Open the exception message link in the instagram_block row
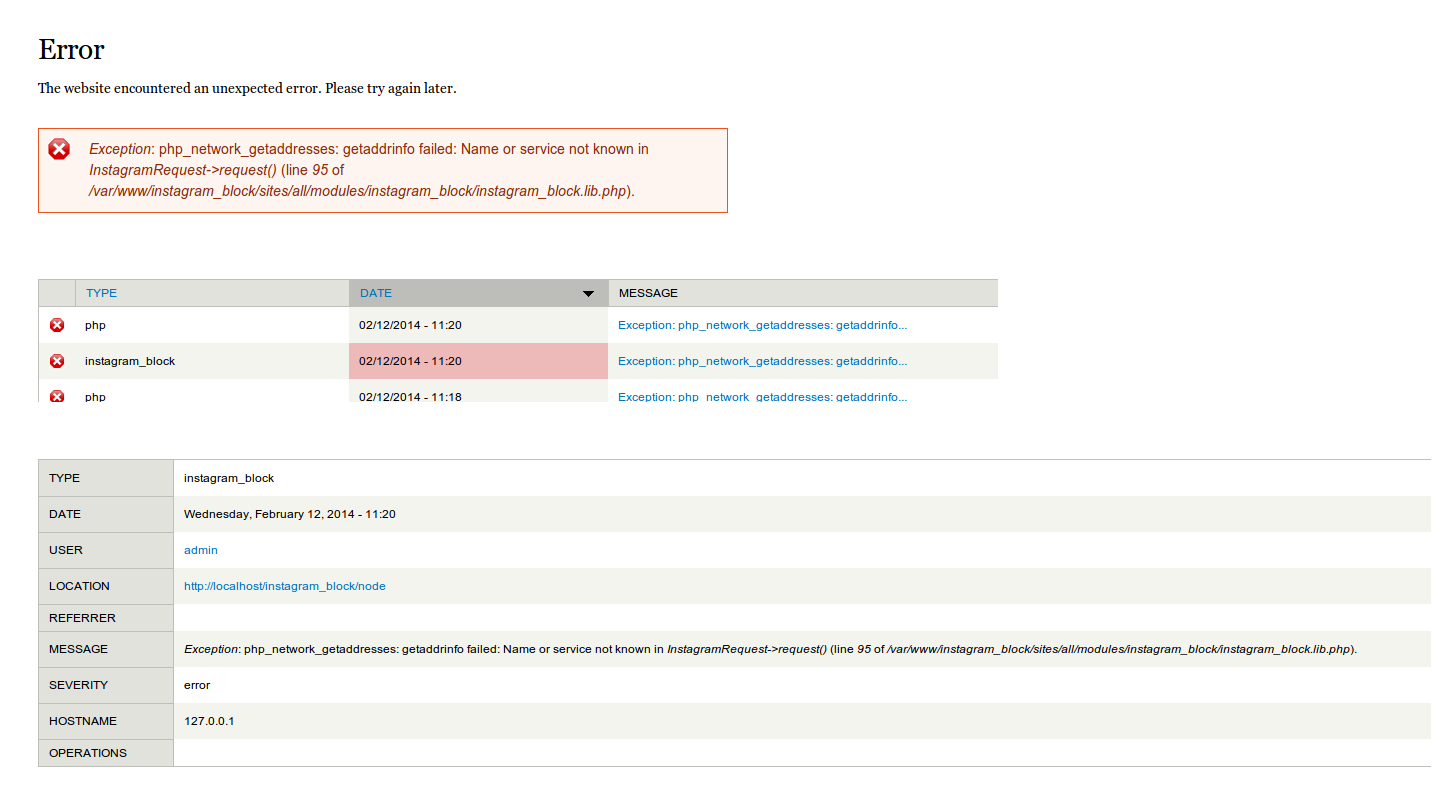 click(763, 361)
